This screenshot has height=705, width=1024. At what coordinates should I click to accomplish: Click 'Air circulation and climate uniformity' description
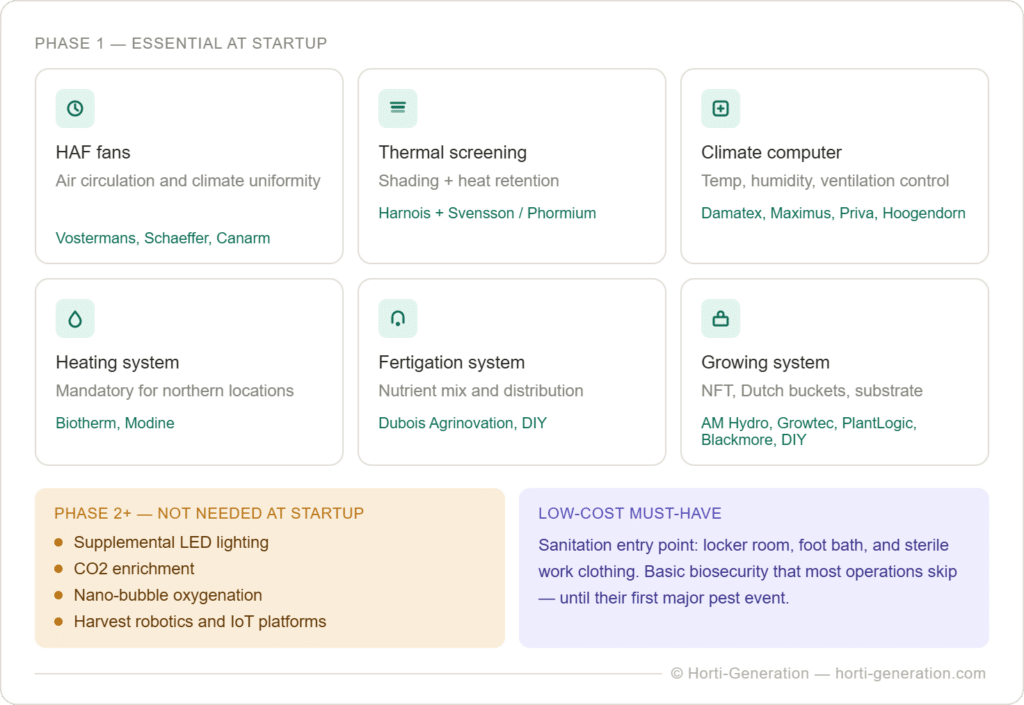188,181
